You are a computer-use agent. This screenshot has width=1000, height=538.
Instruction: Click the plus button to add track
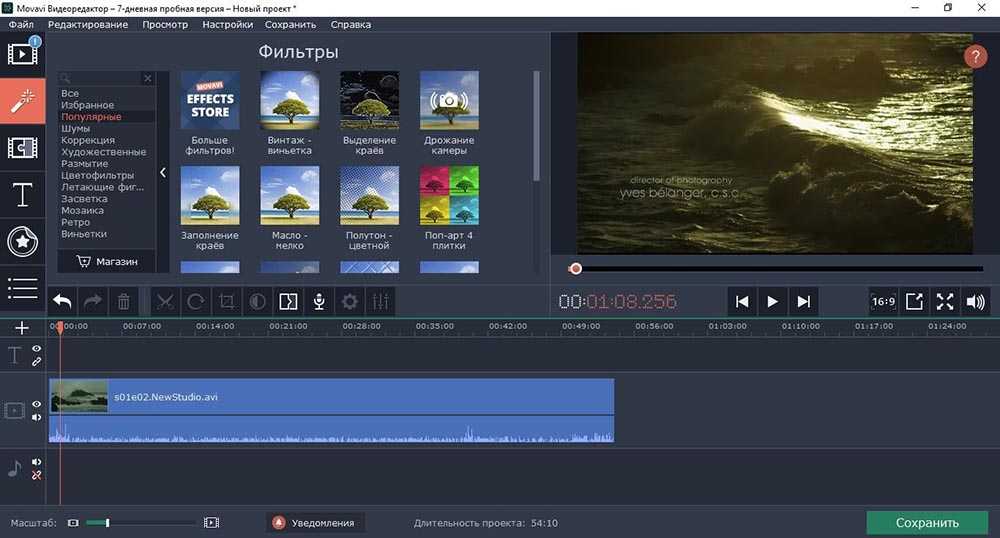(x=22, y=328)
